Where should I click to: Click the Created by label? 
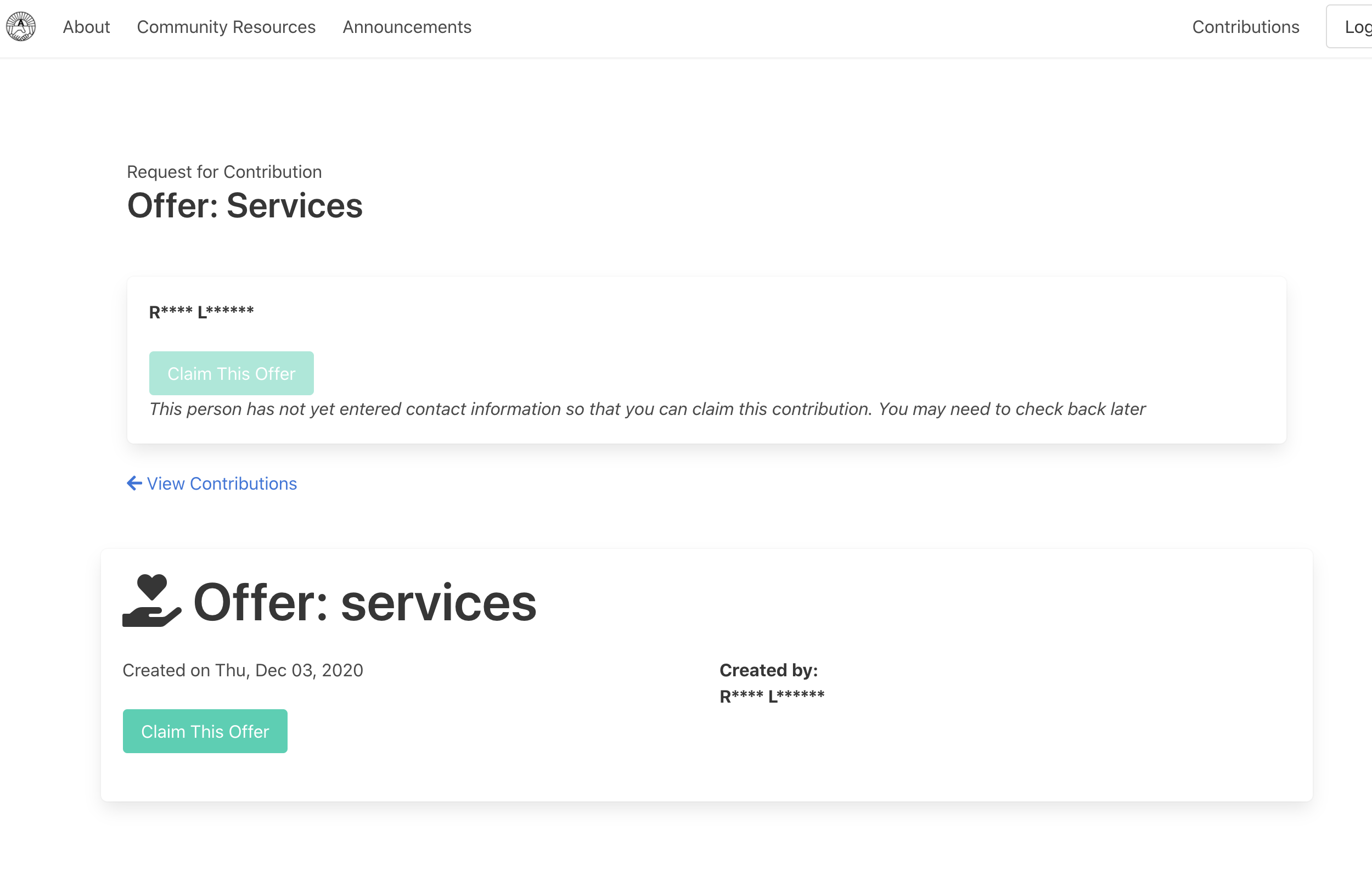coord(768,670)
